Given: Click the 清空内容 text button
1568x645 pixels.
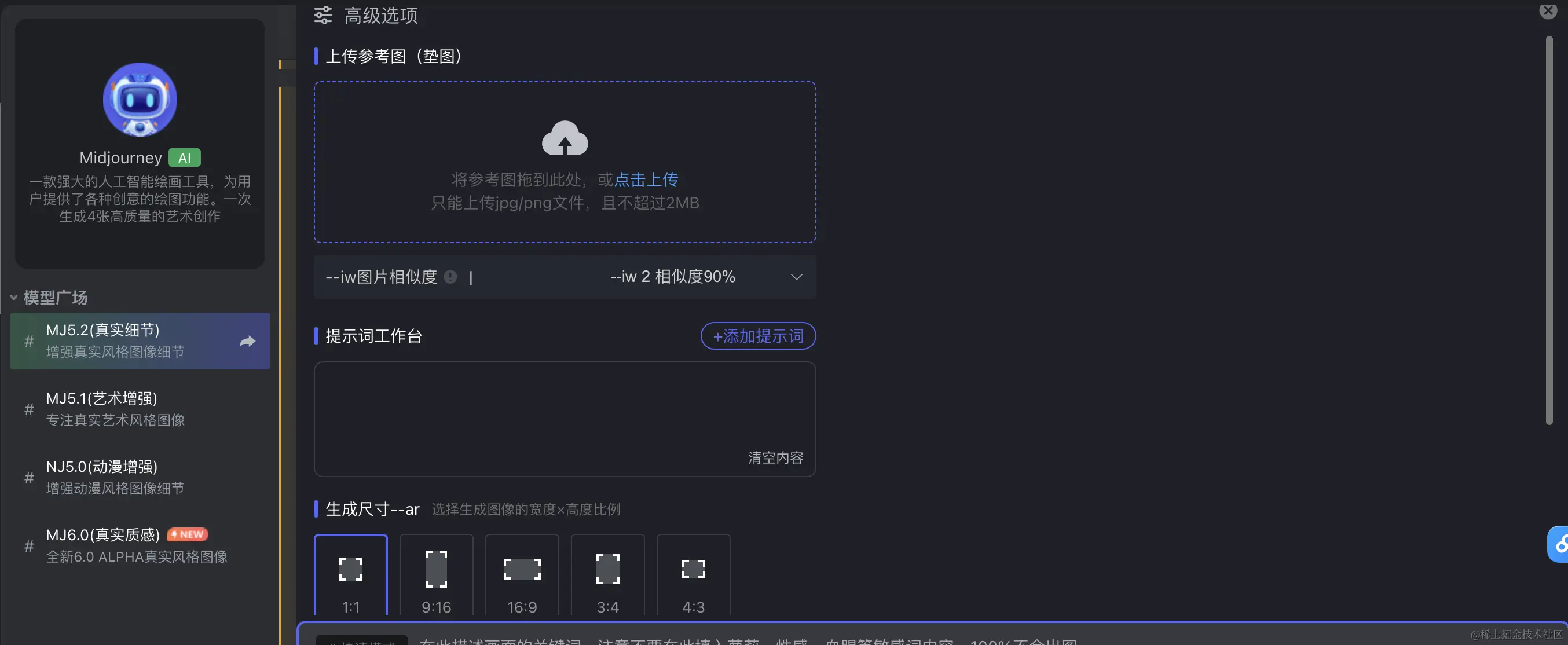Looking at the screenshot, I should coord(775,457).
